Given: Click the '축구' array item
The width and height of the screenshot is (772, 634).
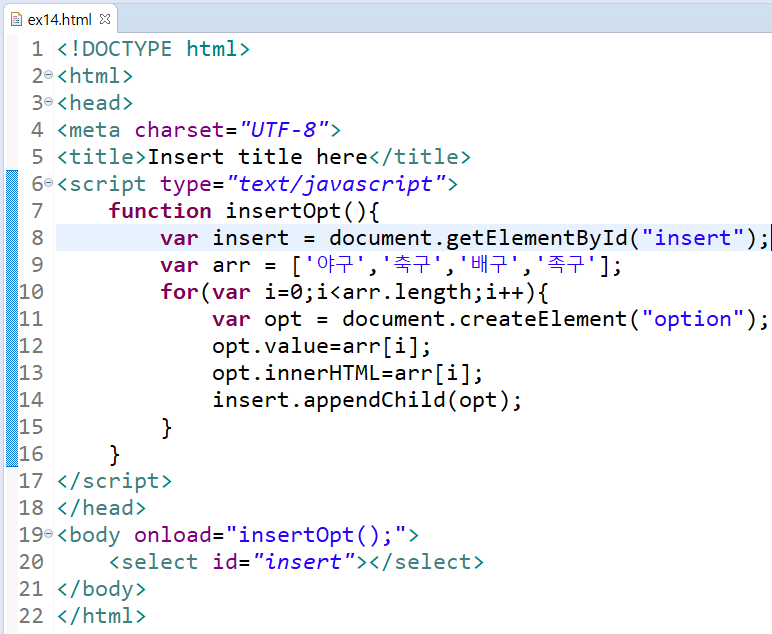Looking at the screenshot, I should (413, 265).
